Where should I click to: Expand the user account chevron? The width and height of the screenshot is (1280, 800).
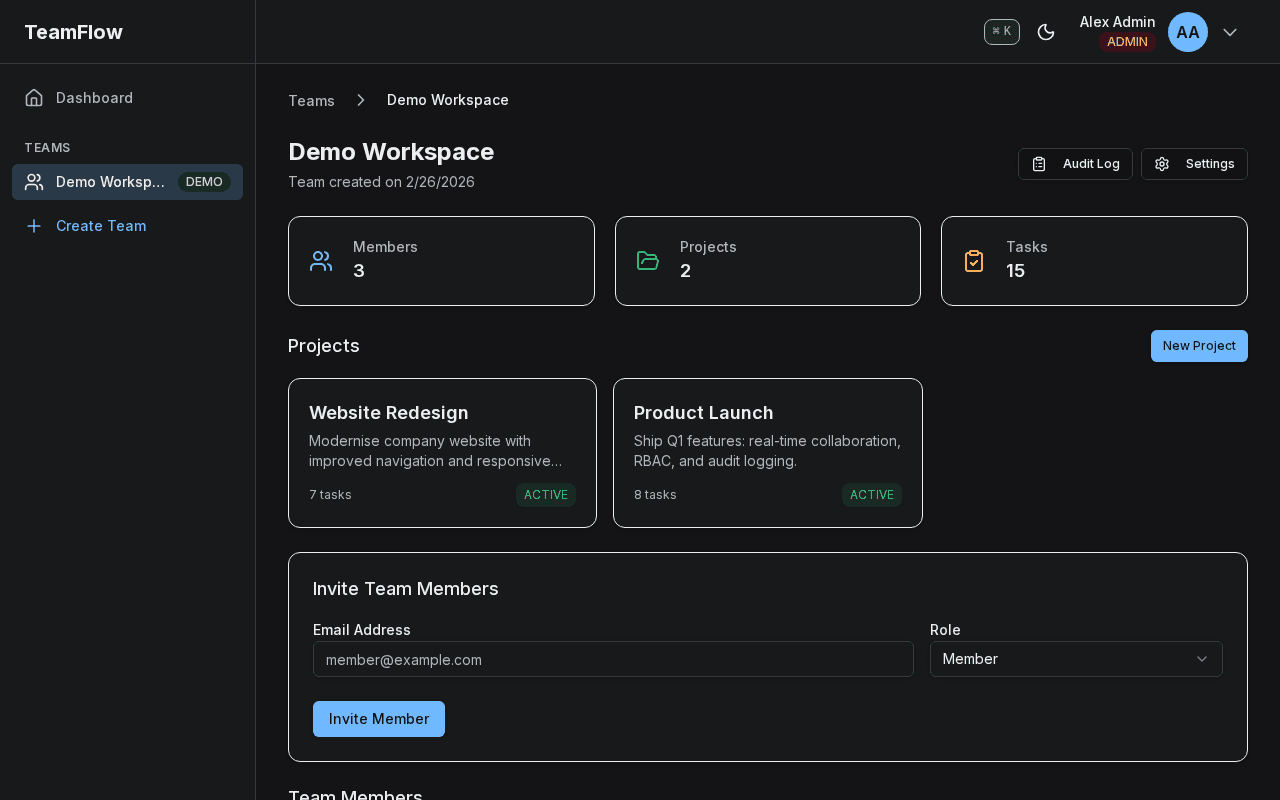pos(1230,32)
